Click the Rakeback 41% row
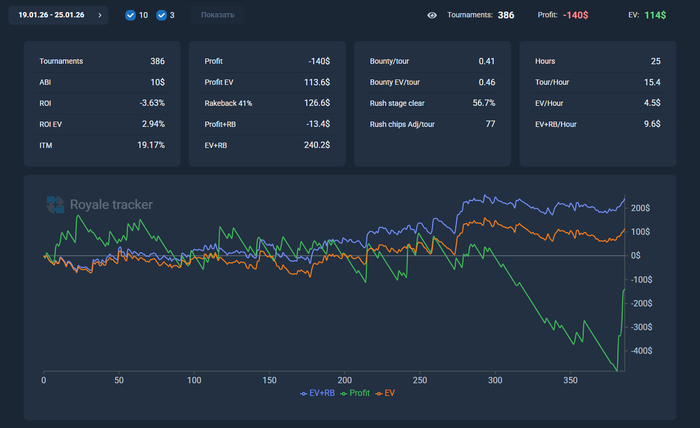The height and width of the screenshot is (428, 700). tap(266, 103)
